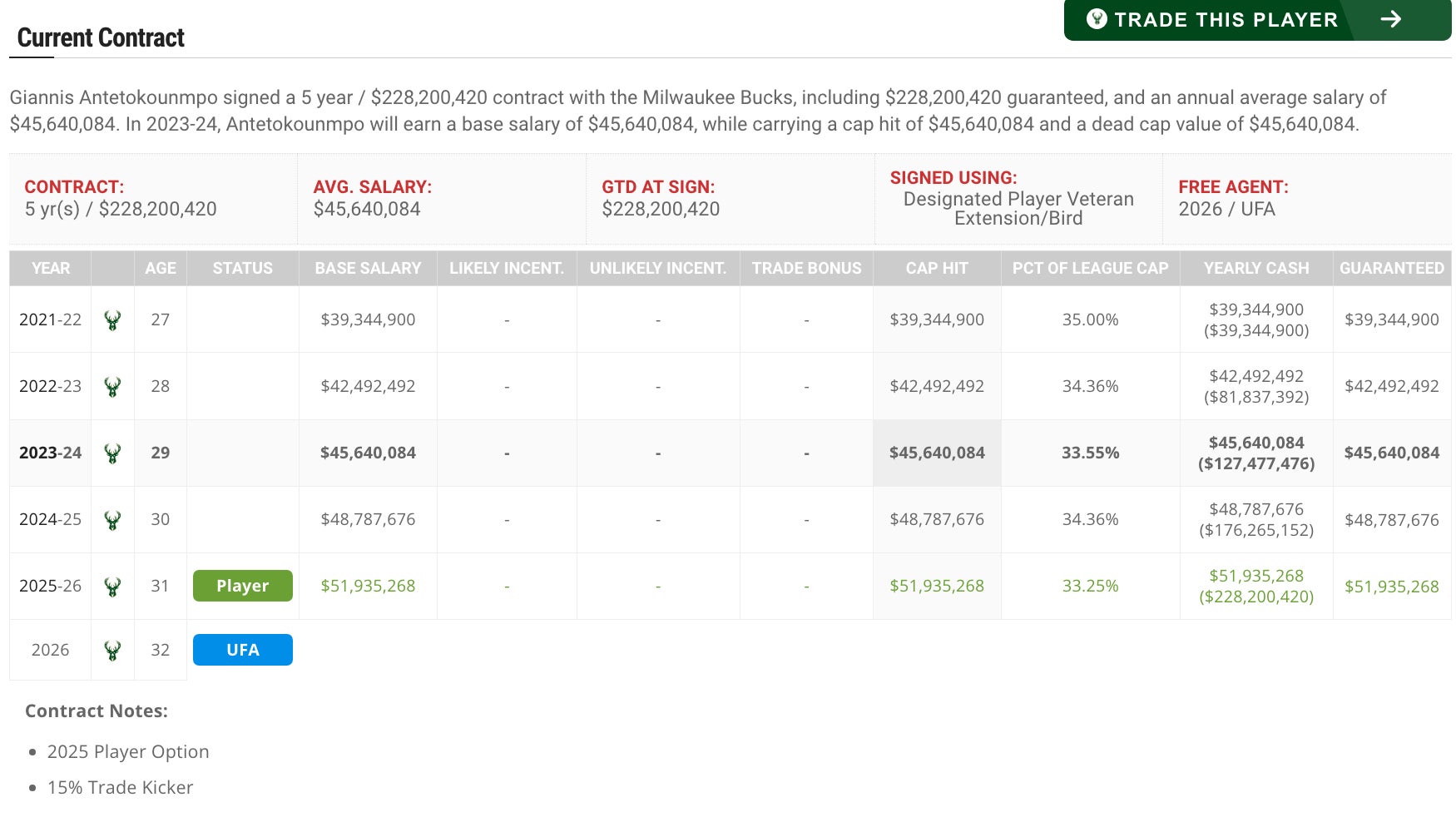Click the arrow on the trade banner
Screen dimensions: 1456x827
1390,19
